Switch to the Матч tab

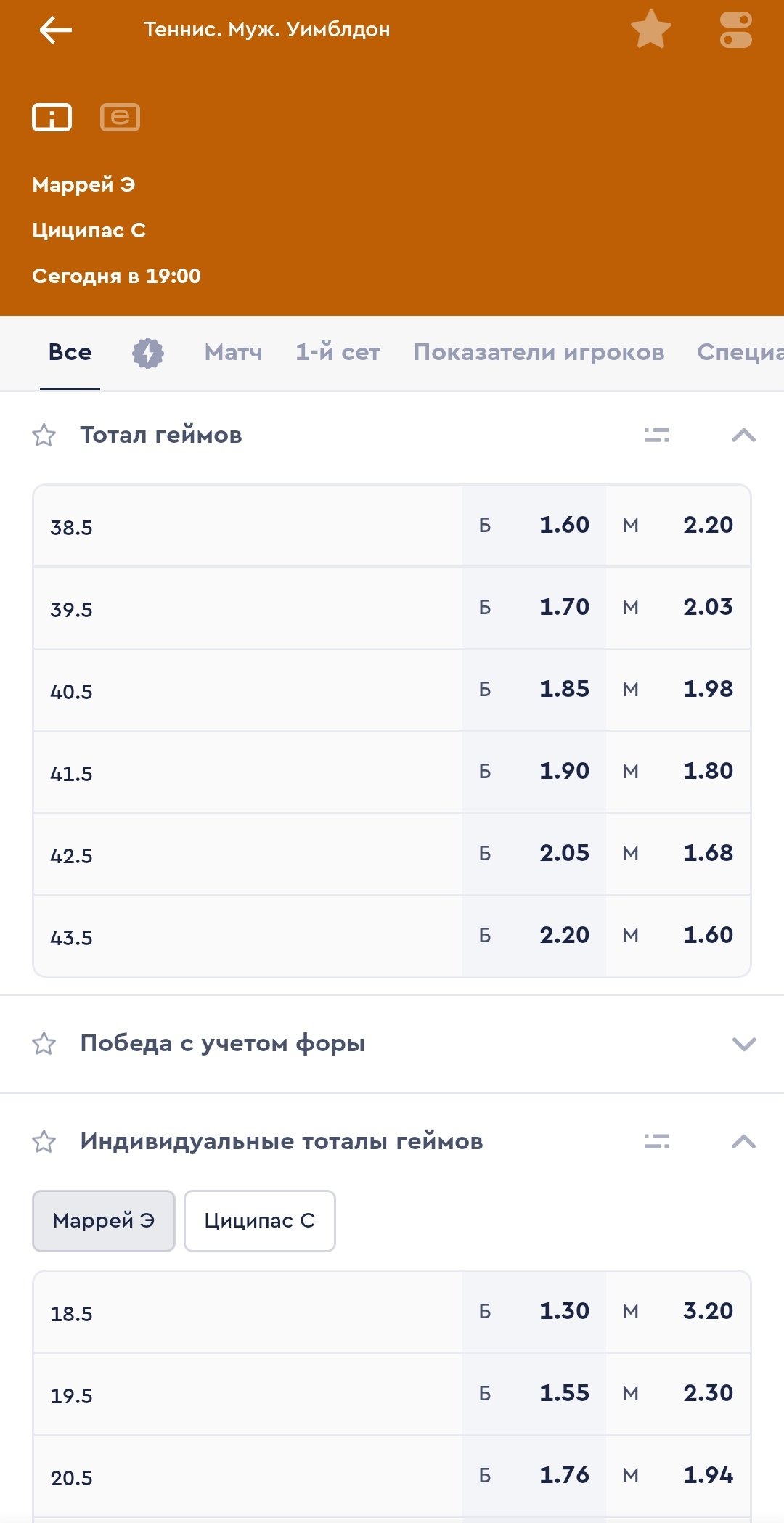pyautogui.click(x=233, y=353)
